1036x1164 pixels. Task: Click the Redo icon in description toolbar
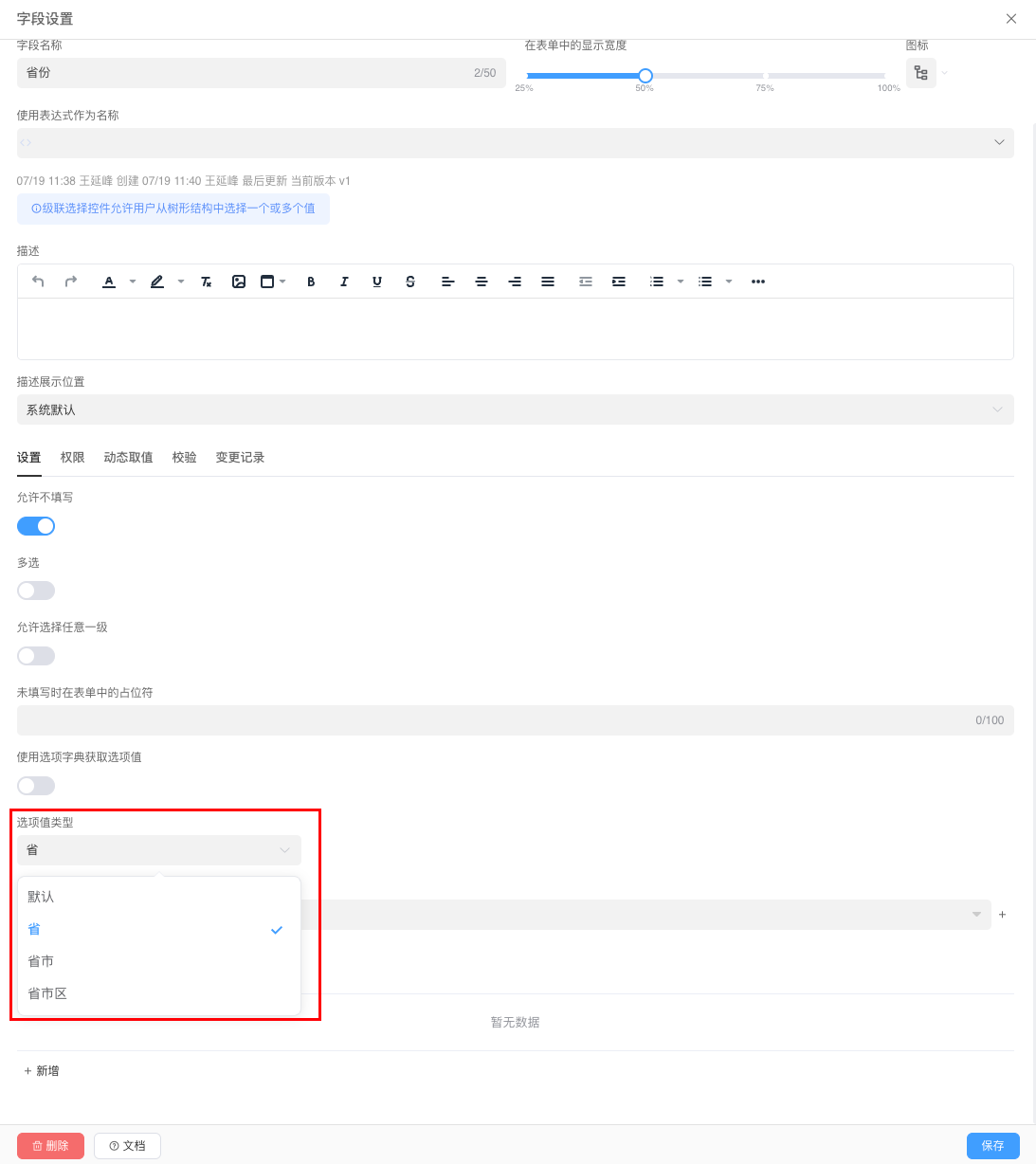71,281
